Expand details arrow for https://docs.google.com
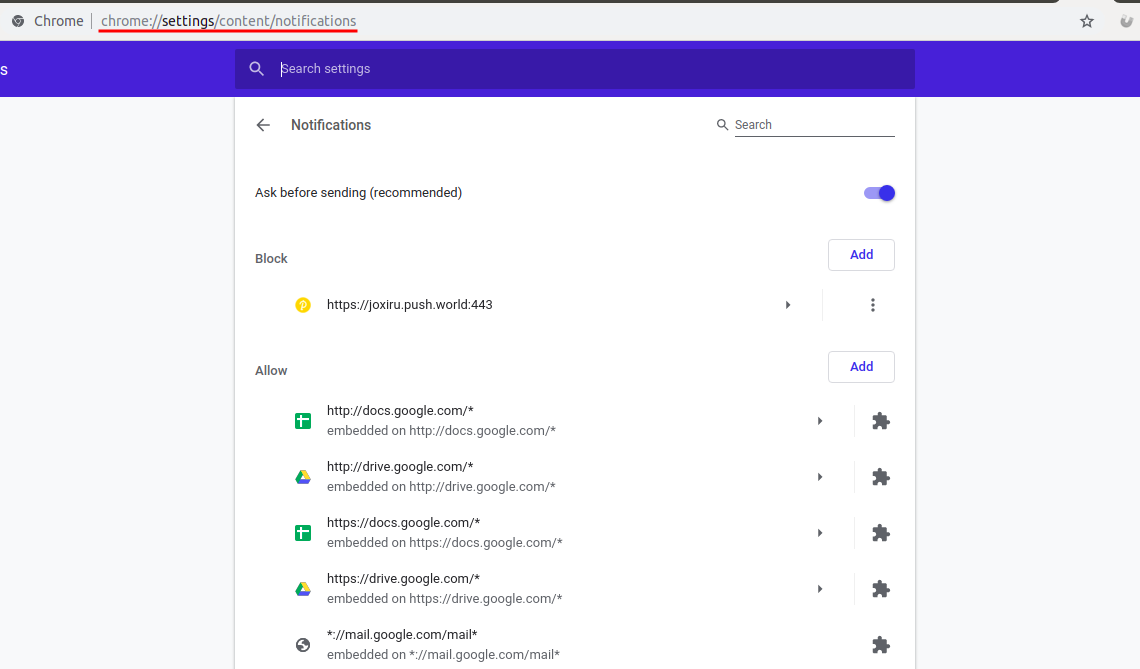Screen dimensions: 1140x669 click(x=820, y=533)
